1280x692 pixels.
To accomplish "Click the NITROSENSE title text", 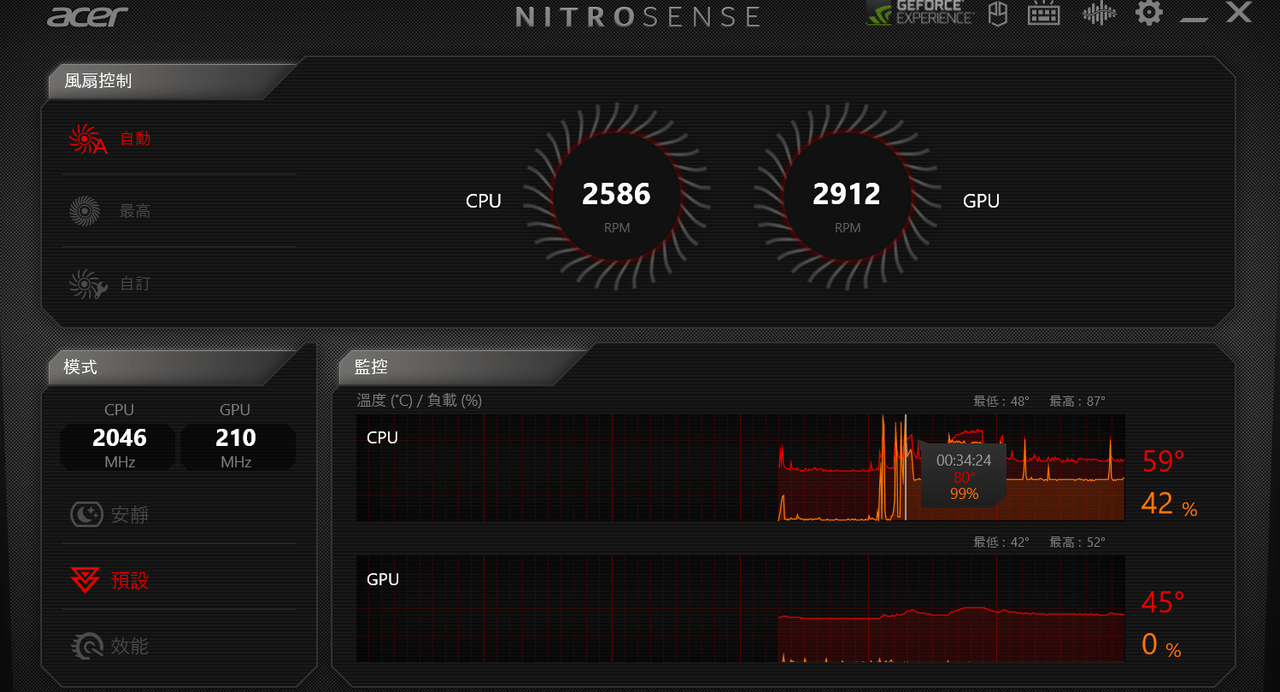I will (x=638, y=17).
